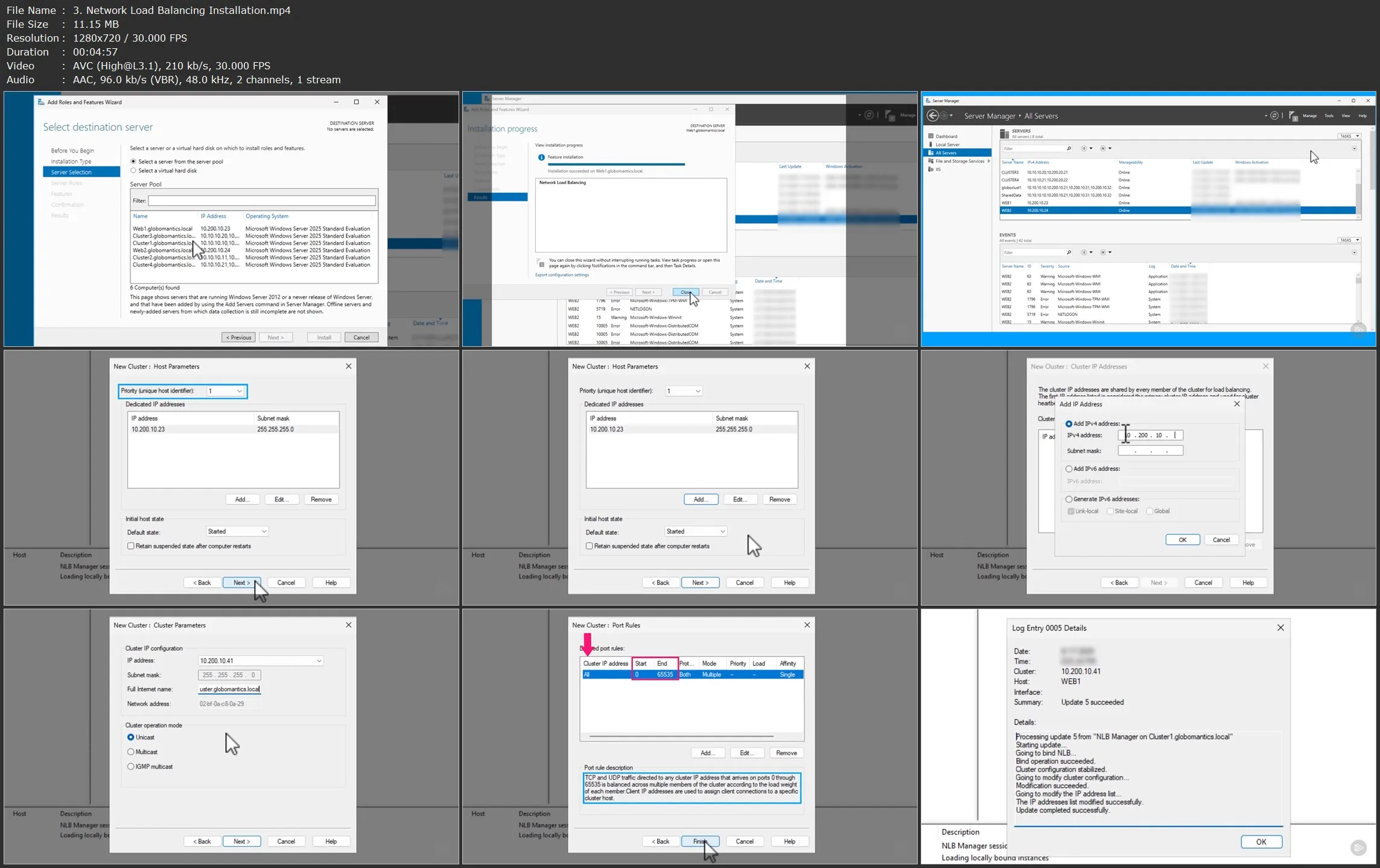Open the TASKS dropdown of the EVENTS tile

pyautogui.click(x=1349, y=240)
